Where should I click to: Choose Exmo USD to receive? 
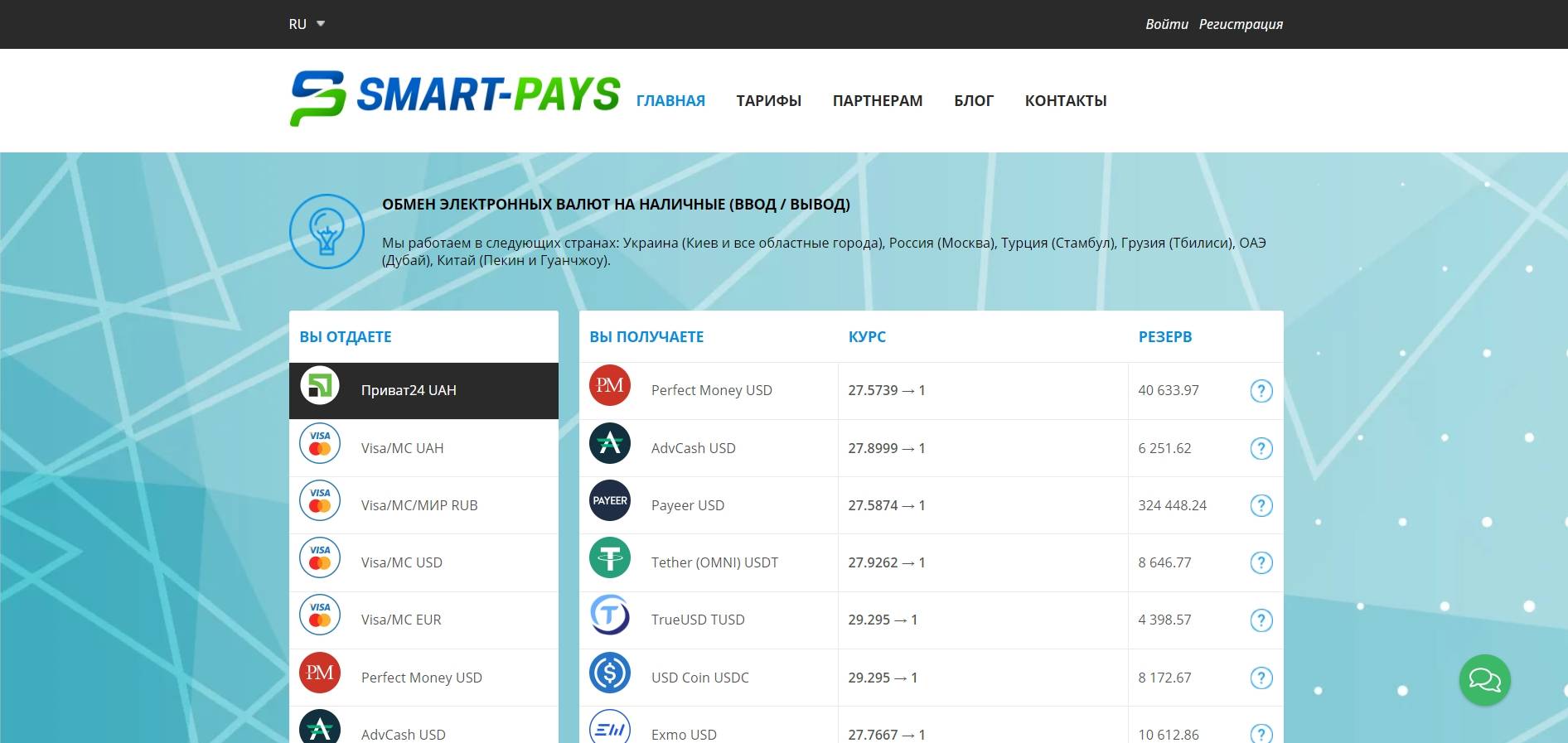(684, 735)
